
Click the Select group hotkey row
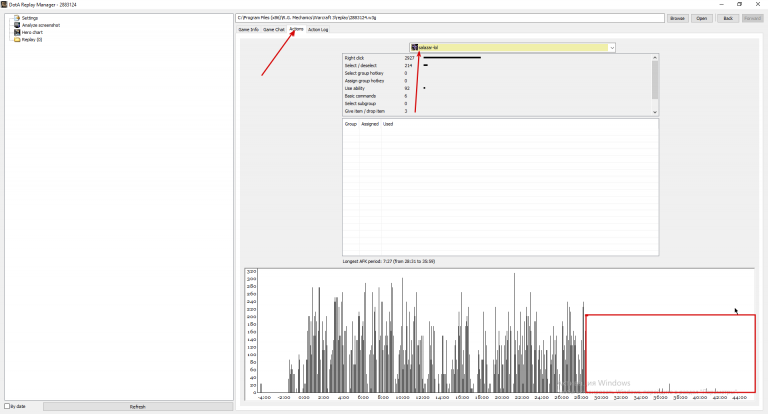[497, 73]
